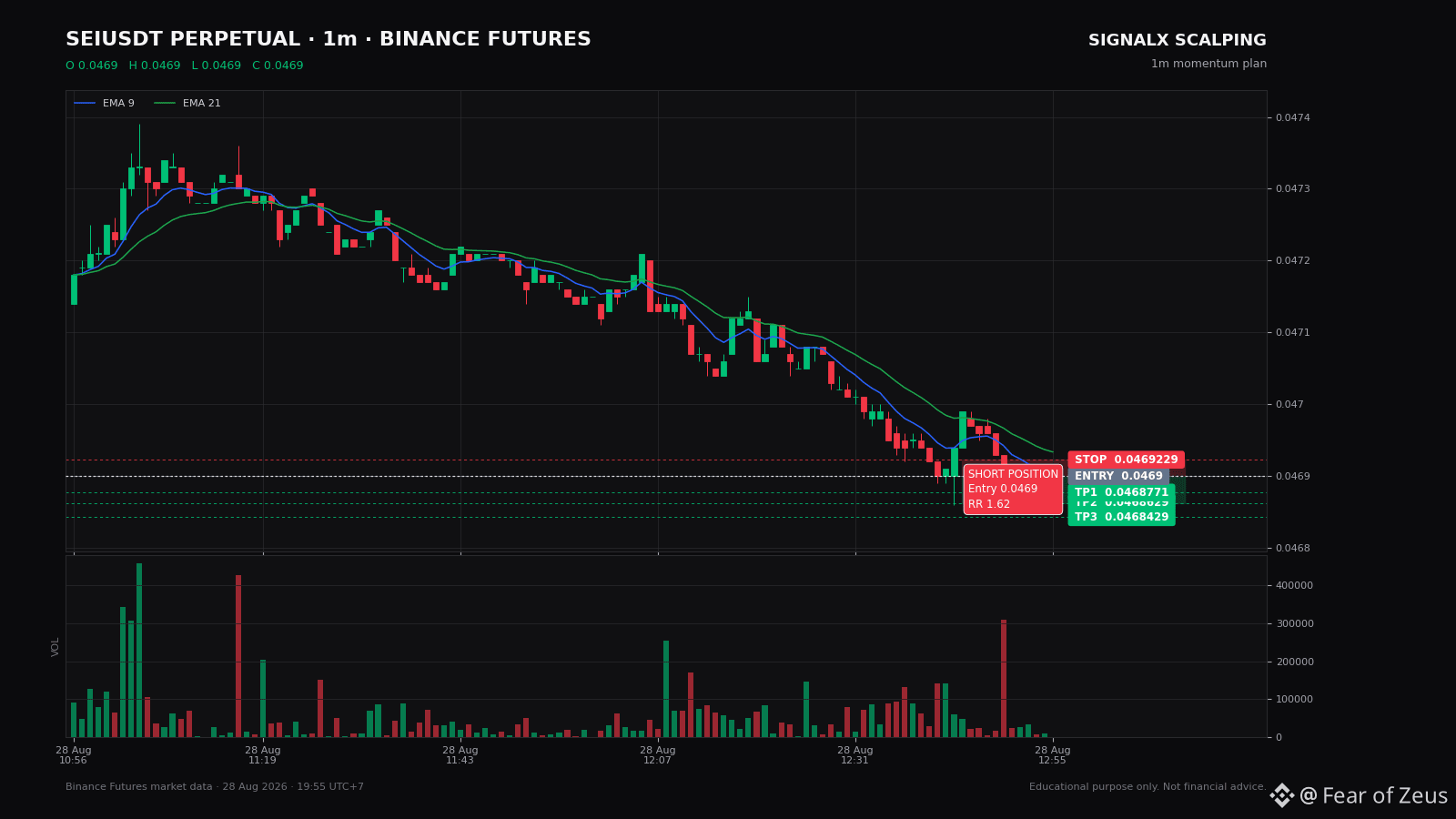Click the 28 Aug 12:31 time label
The image size is (1456, 819).
855,755
